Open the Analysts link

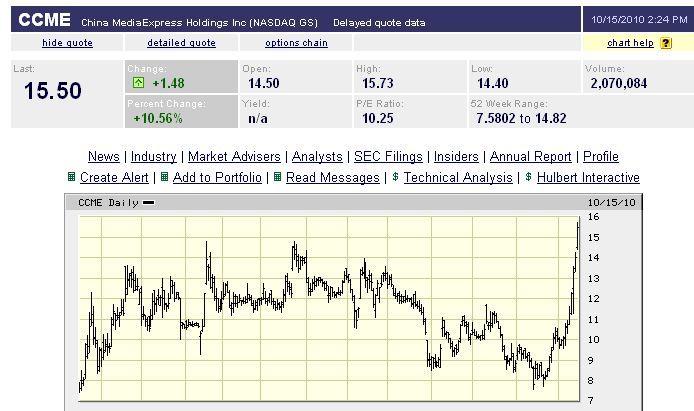click(x=317, y=157)
